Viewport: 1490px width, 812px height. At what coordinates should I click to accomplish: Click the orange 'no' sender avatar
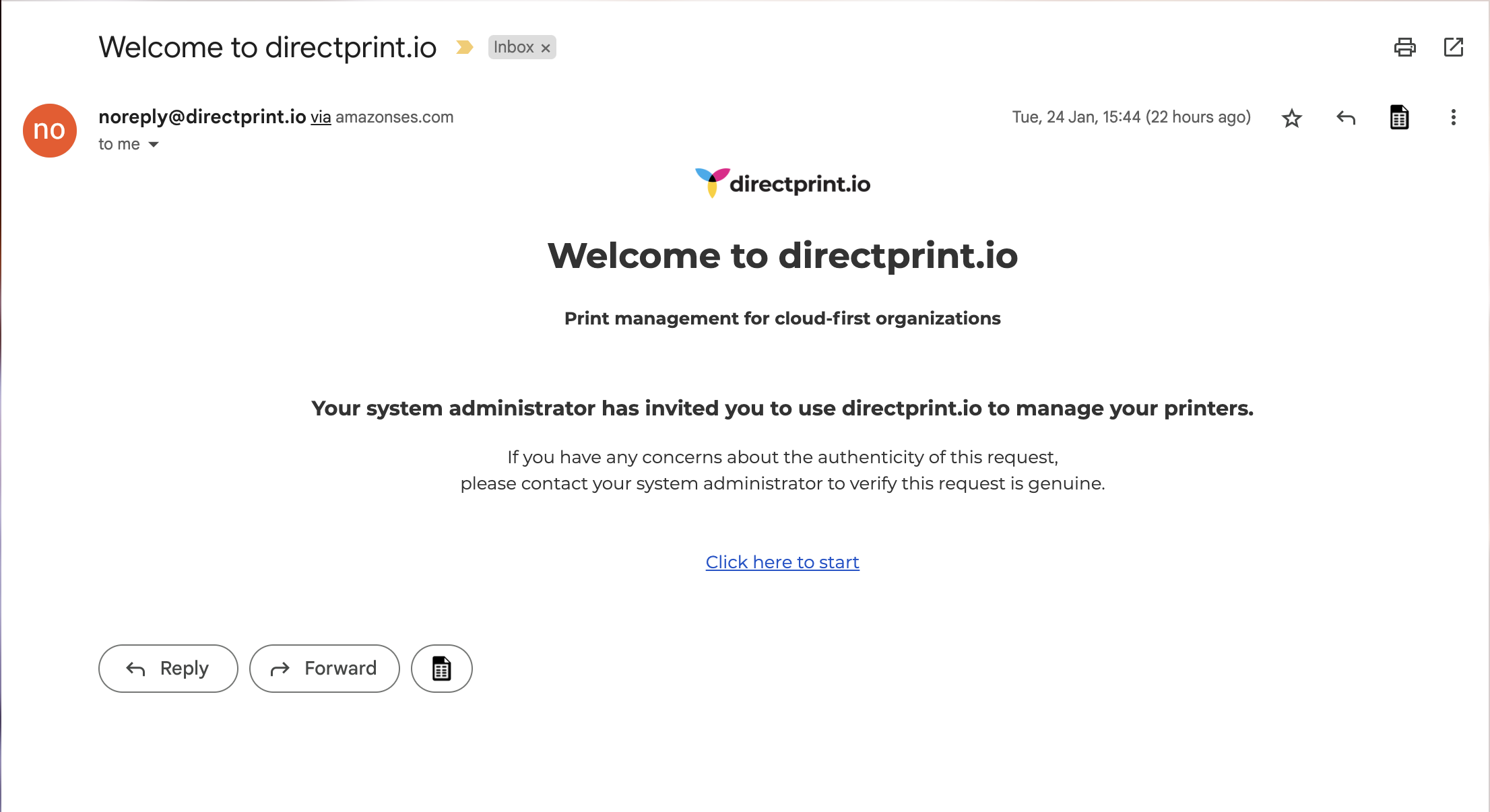[x=50, y=131]
